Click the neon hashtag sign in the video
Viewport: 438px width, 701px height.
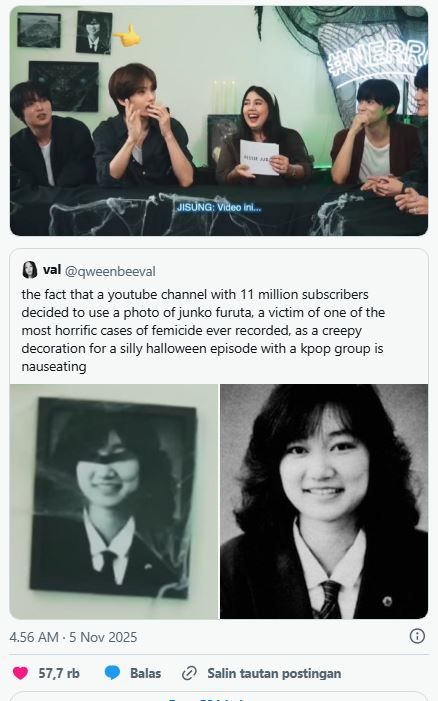[x=378, y=58]
